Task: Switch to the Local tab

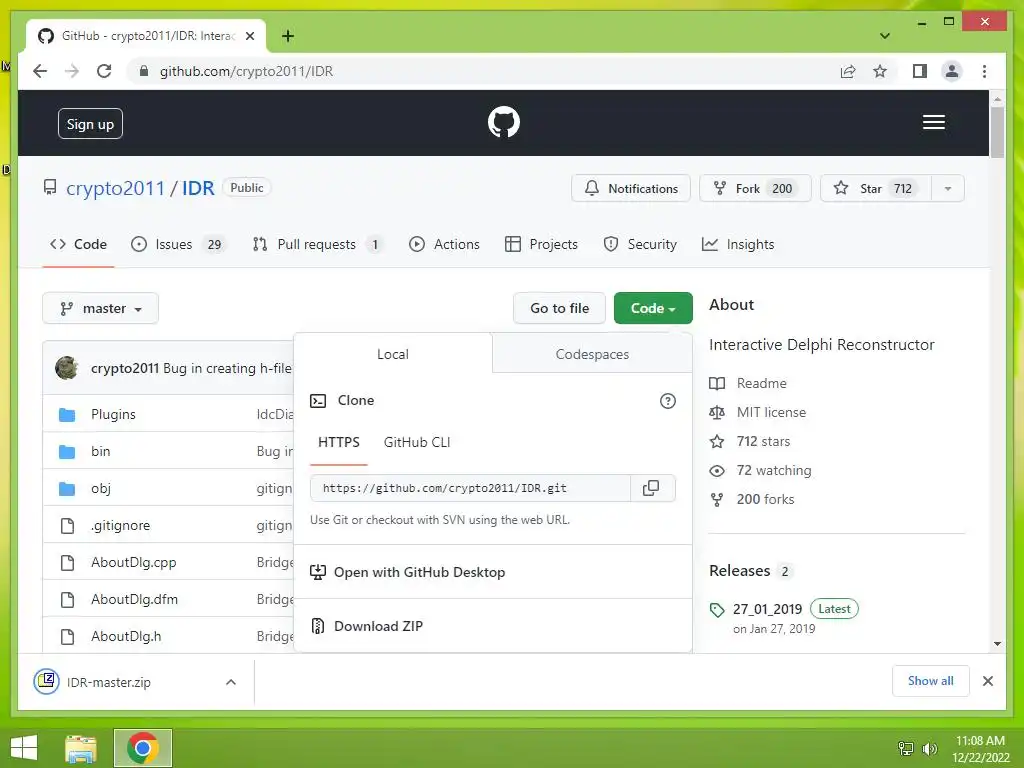Action: click(392, 354)
